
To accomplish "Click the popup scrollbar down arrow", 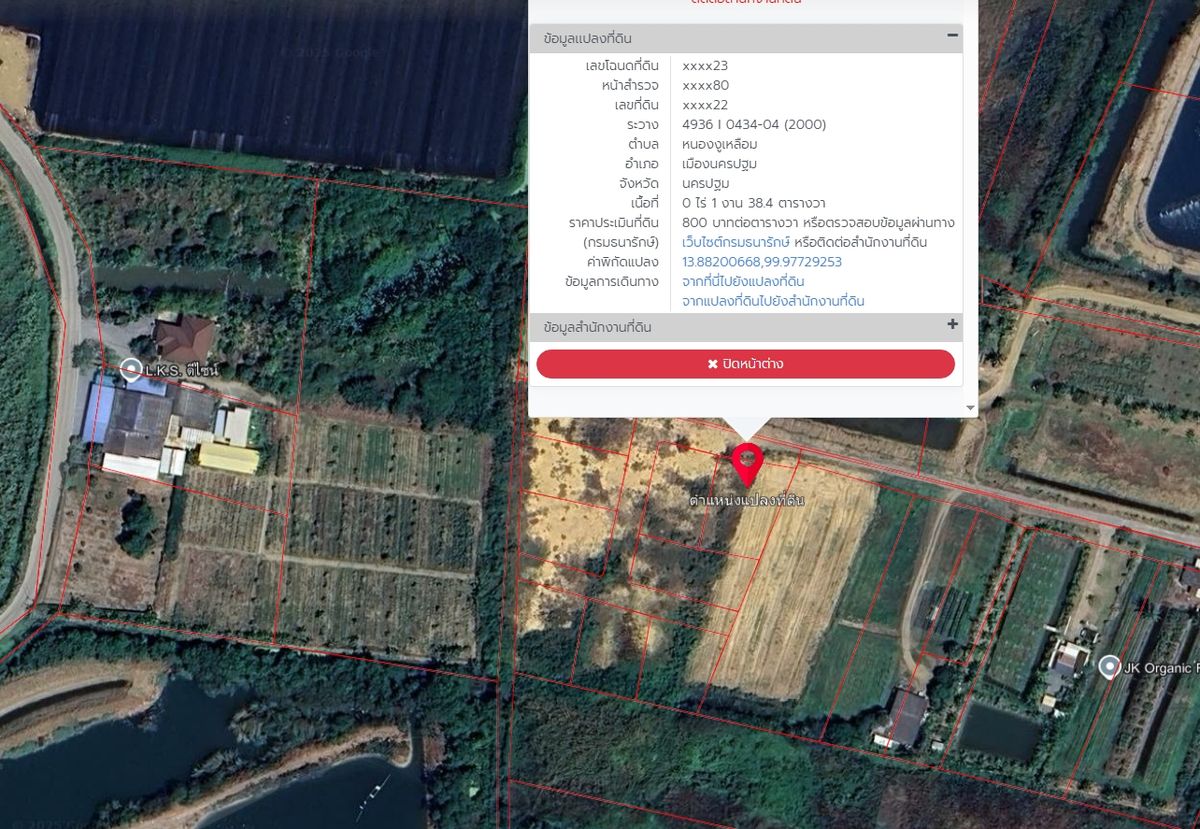I will click(970, 408).
